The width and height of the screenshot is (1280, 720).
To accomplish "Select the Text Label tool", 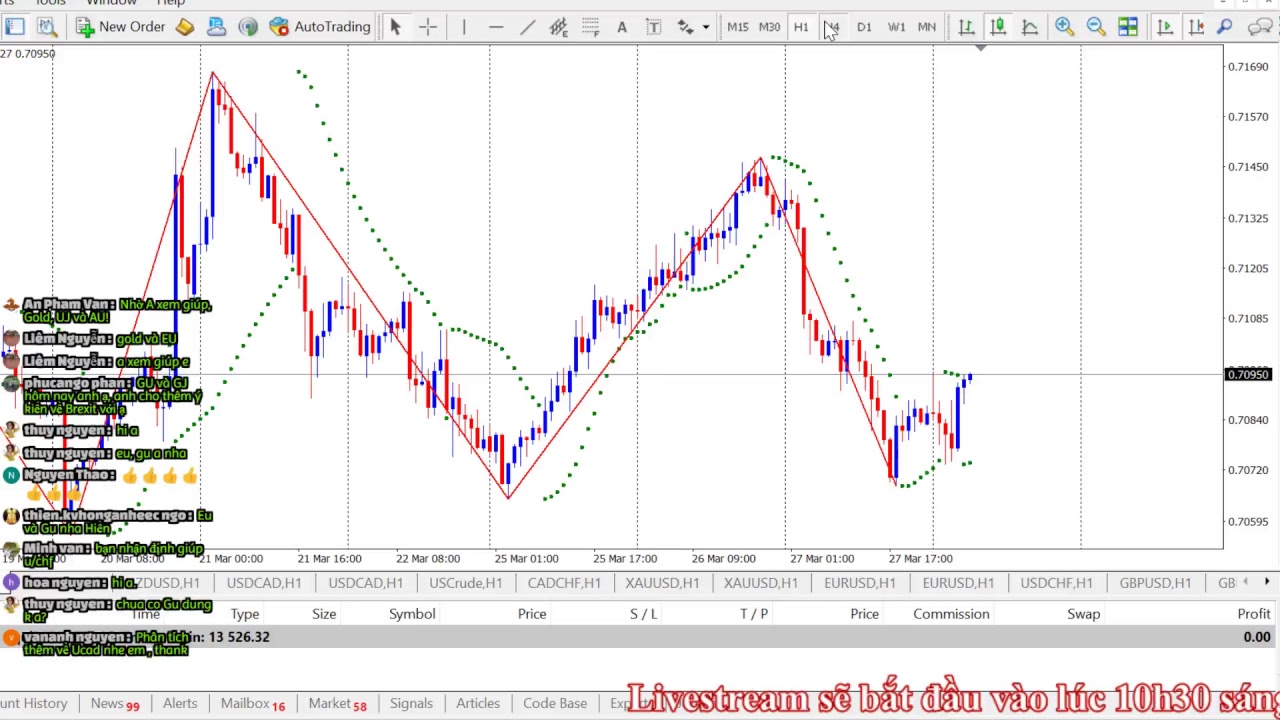I will coord(653,27).
